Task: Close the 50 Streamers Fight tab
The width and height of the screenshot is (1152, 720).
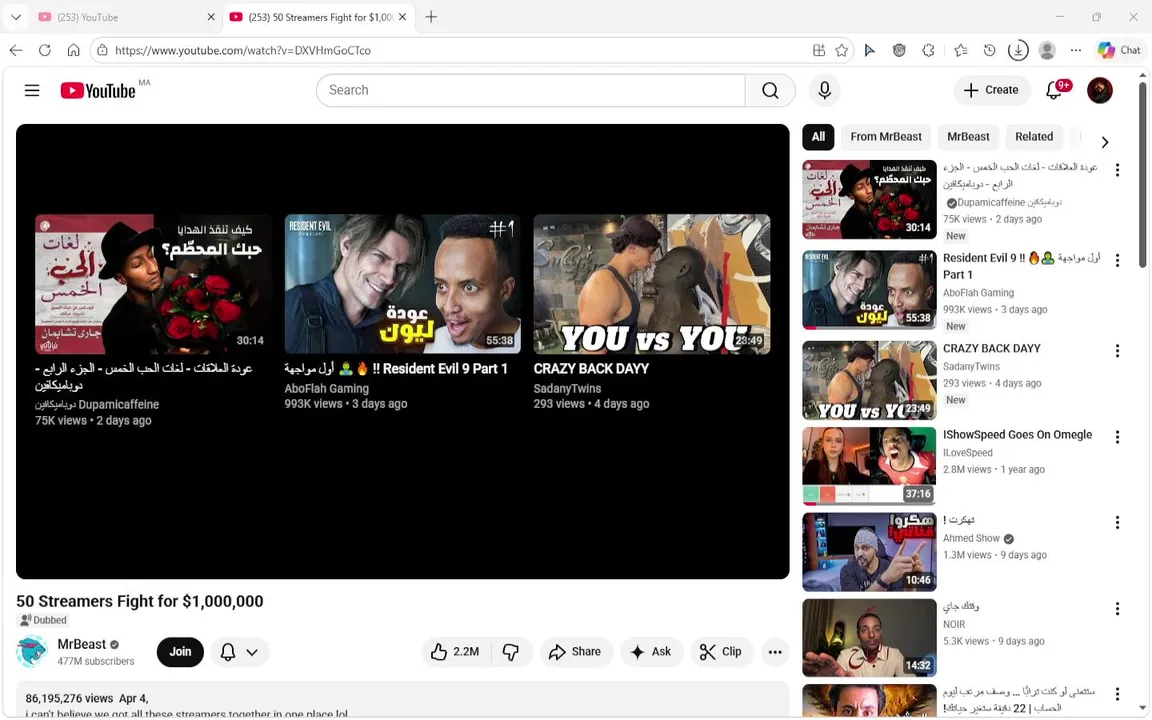Action: click(402, 16)
